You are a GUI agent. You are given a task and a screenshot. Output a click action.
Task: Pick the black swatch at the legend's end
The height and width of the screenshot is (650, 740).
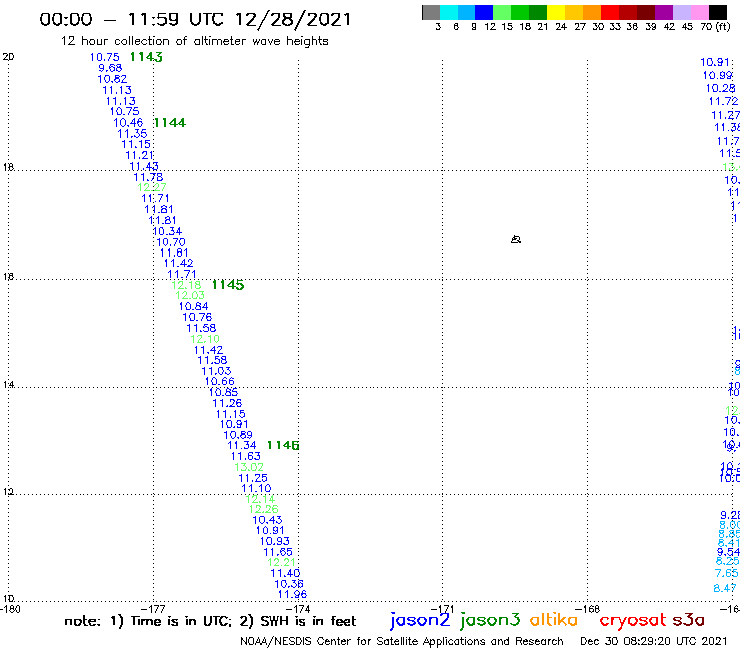coord(718,12)
